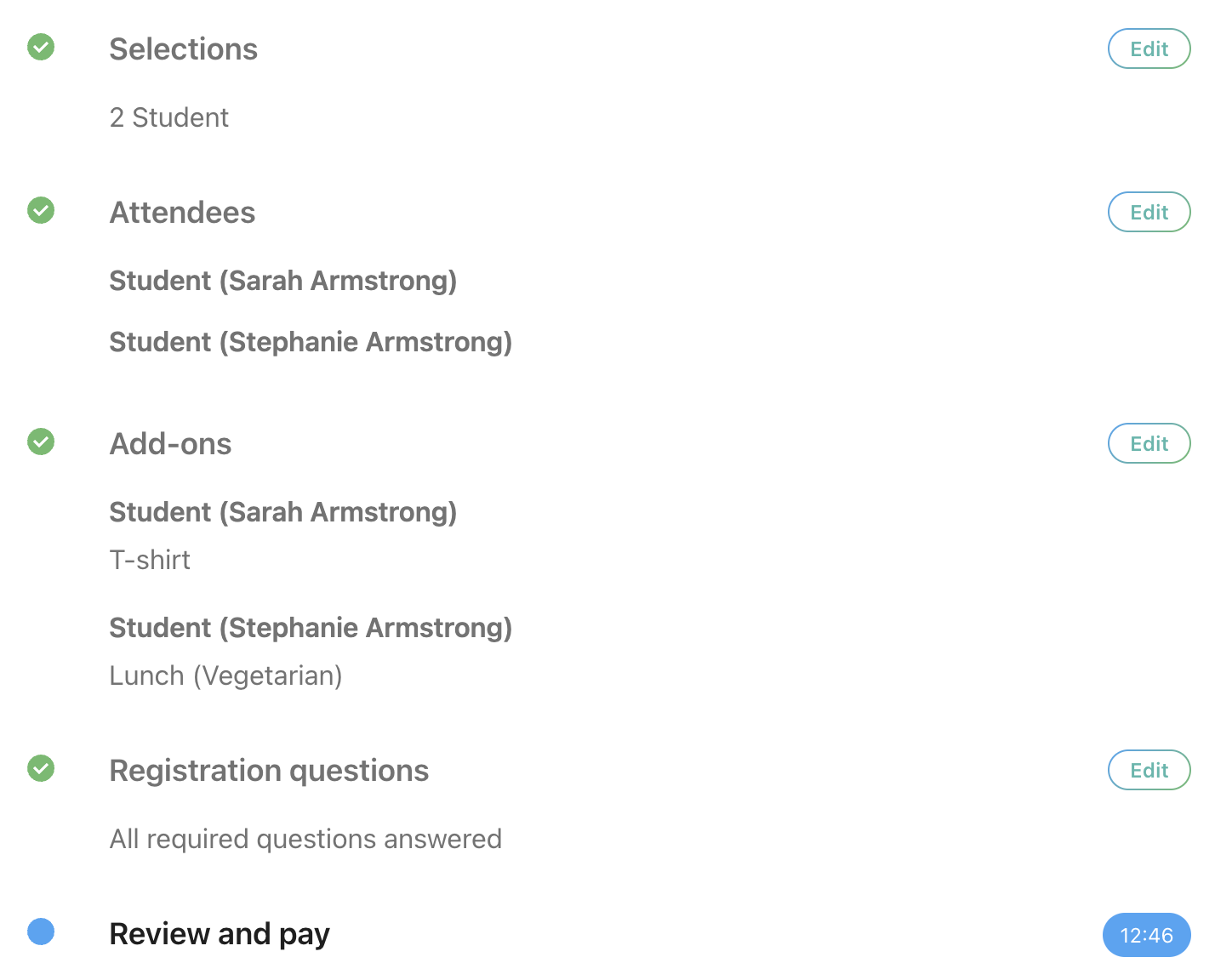
Task: Edit the Attendees step
Action: coord(1149,212)
